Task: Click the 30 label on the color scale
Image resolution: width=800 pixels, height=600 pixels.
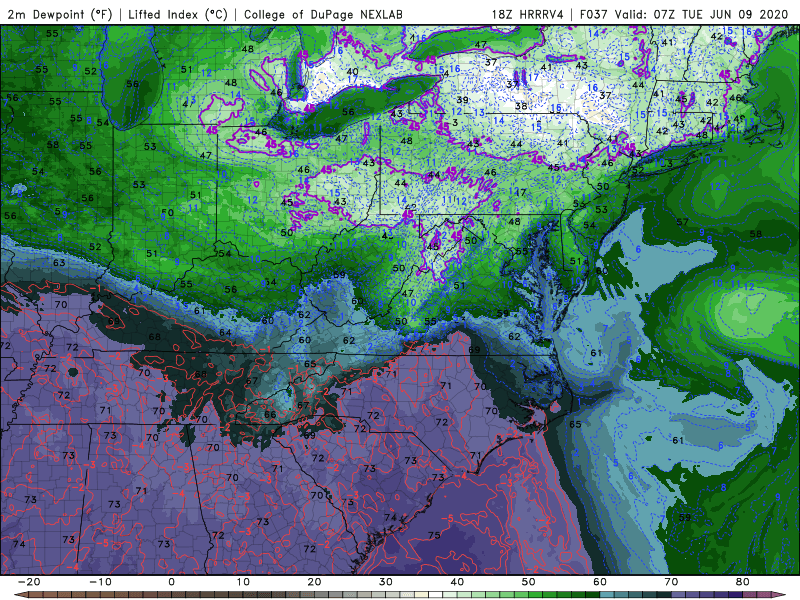Action: [386, 582]
